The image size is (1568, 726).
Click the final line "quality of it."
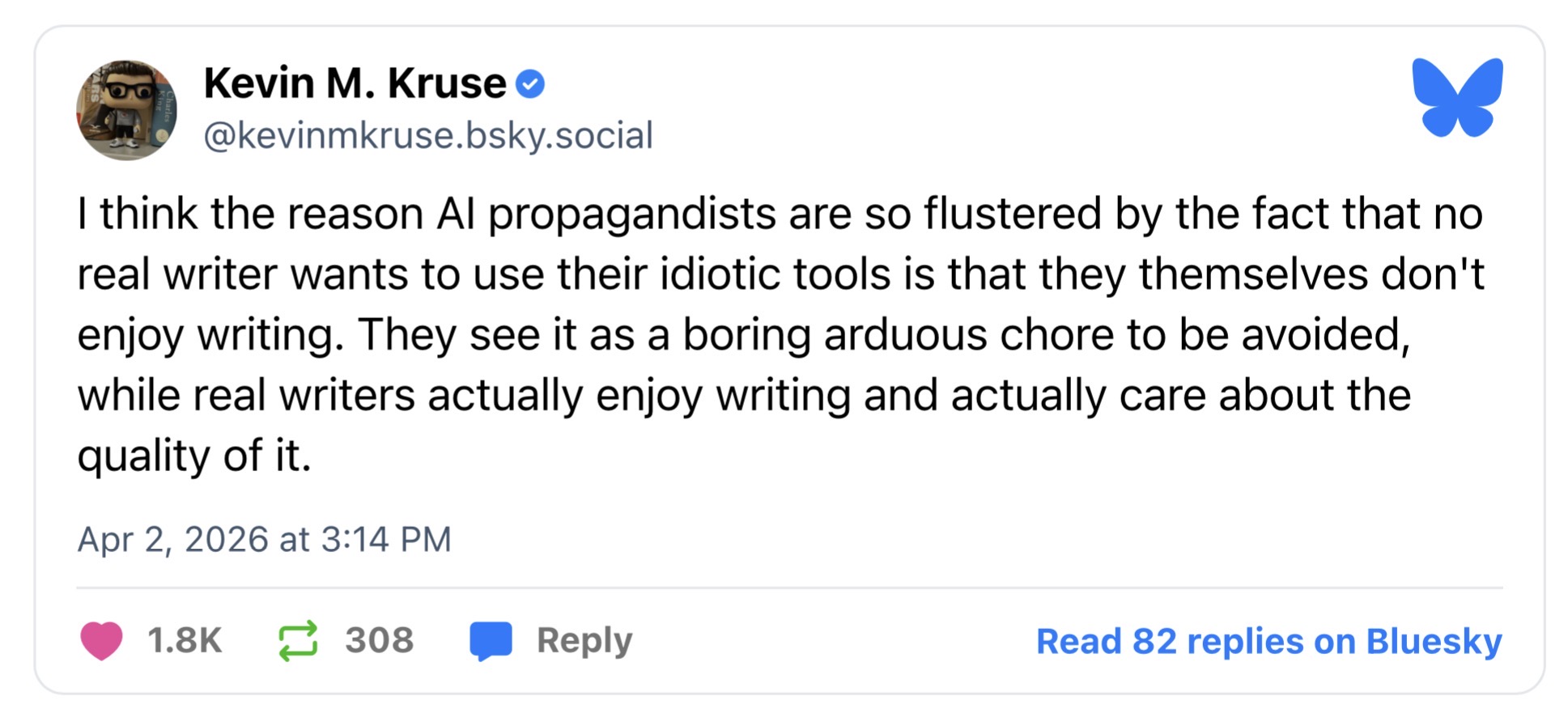(x=194, y=456)
